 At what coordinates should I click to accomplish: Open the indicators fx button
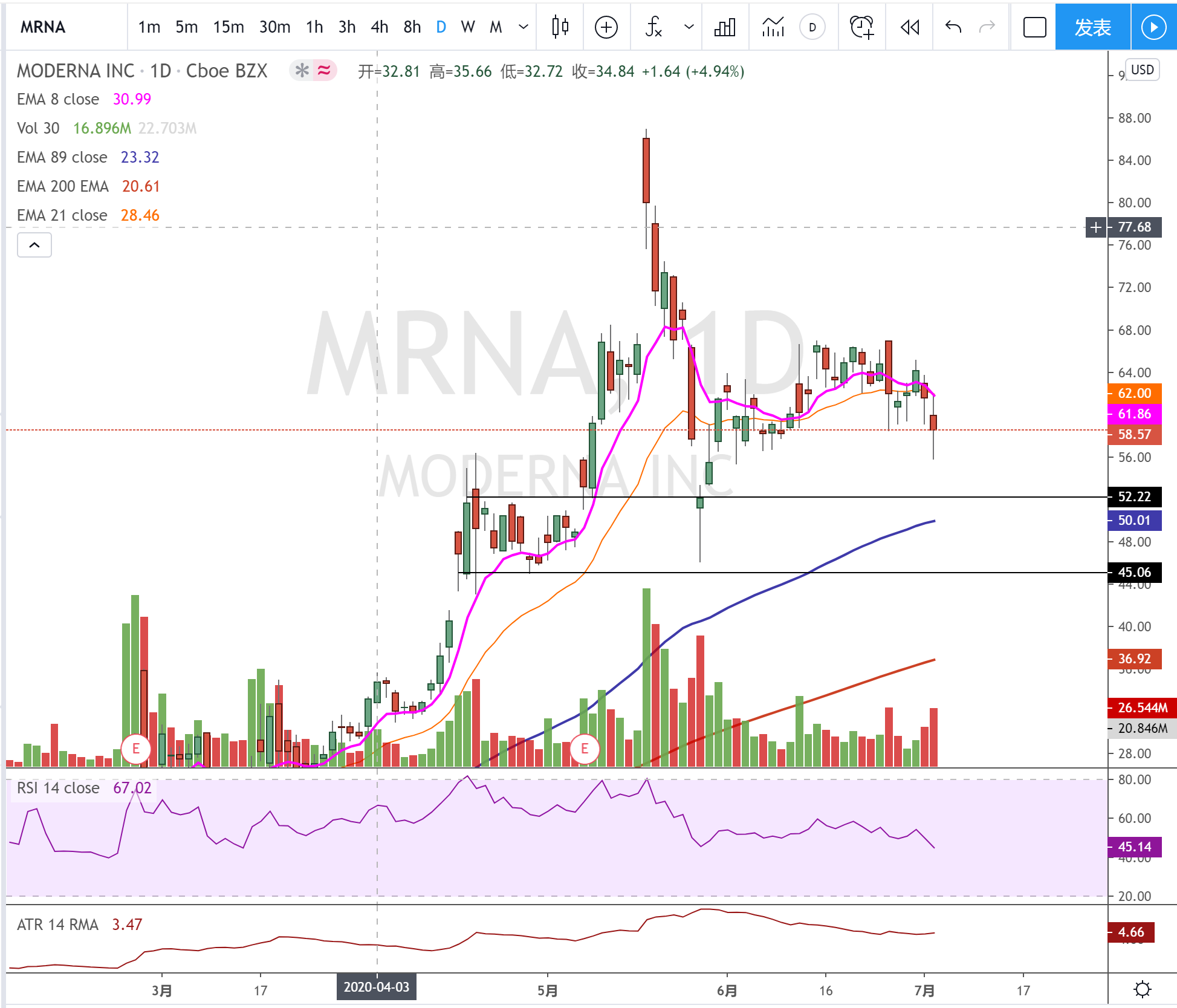click(x=653, y=27)
